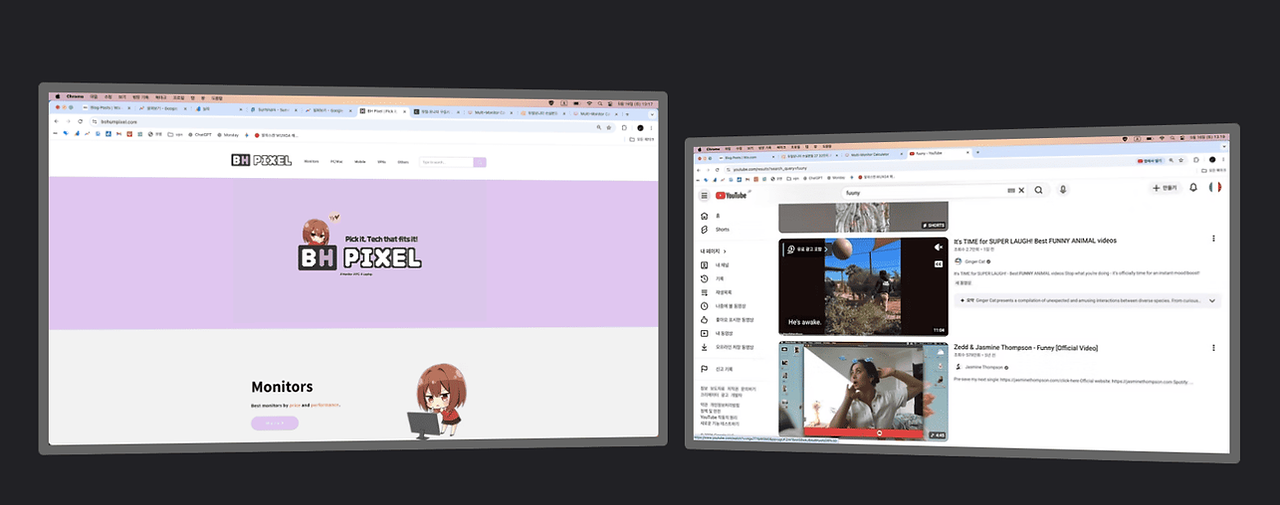The image size is (1280, 505).
Task: Open Monitors in BH Pixel nav menu
Action: click(x=311, y=161)
